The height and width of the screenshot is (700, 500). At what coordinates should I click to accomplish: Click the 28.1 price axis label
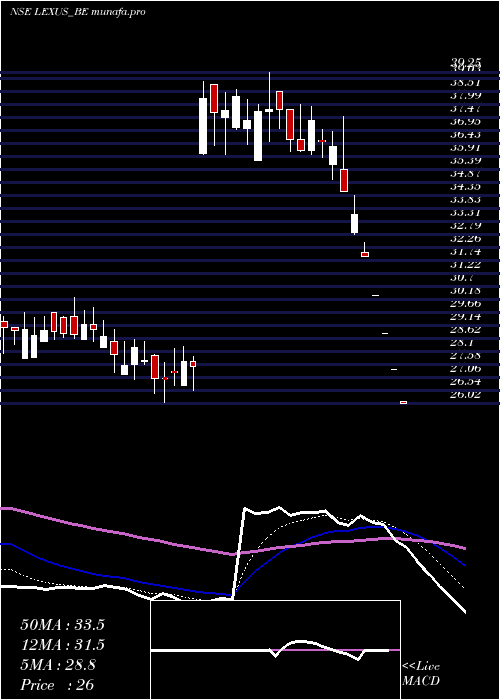462,342
